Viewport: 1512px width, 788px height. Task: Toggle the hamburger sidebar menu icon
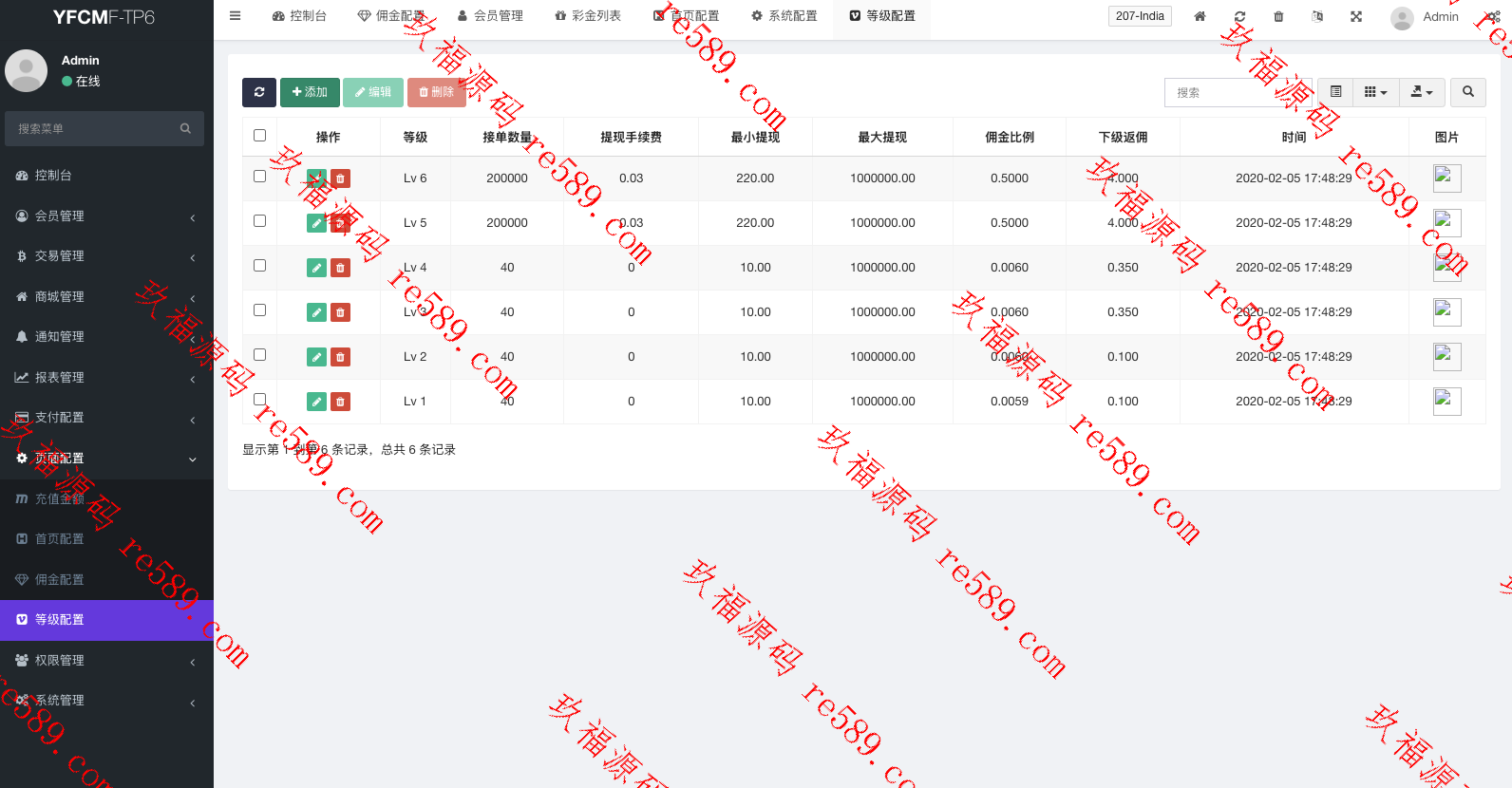[236, 16]
